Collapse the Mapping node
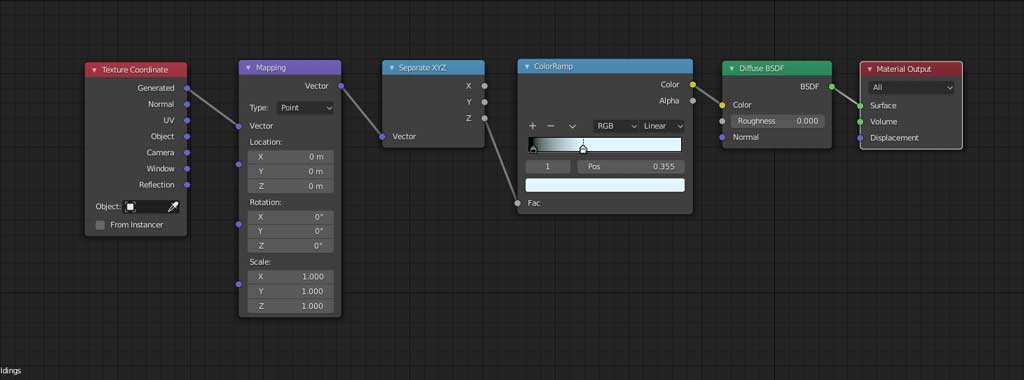 pos(248,68)
